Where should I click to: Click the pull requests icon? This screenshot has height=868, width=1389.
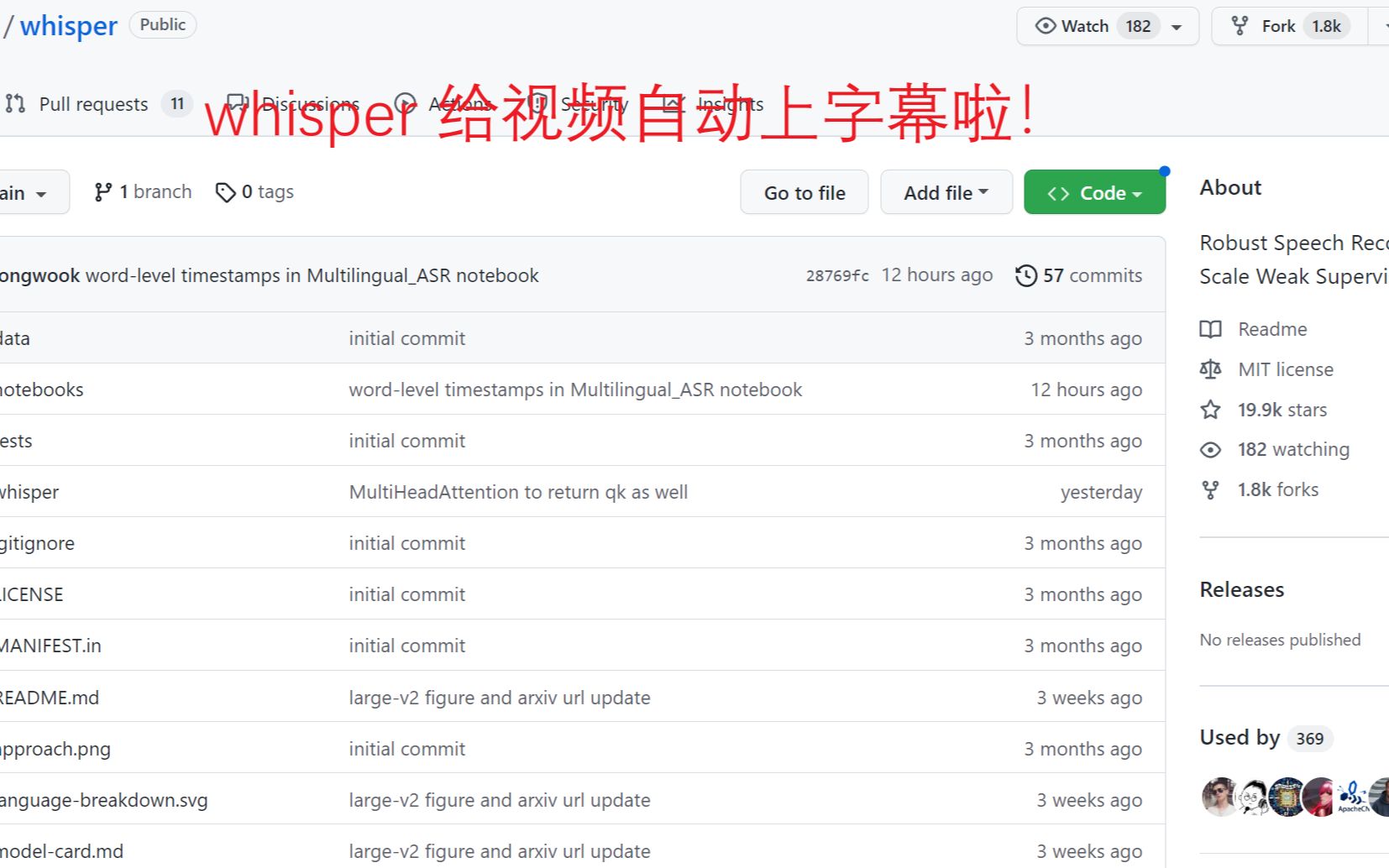coord(15,104)
